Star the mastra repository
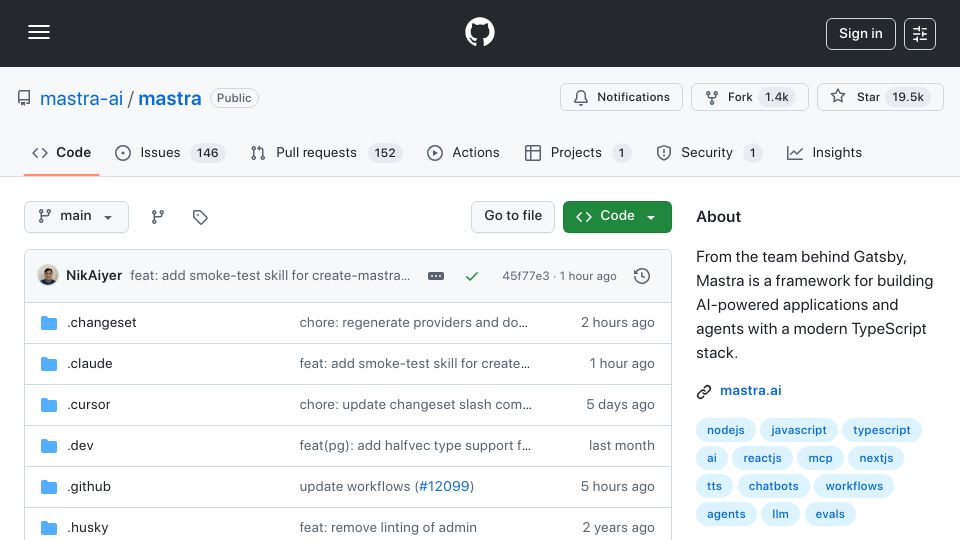 tap(880, 97)
